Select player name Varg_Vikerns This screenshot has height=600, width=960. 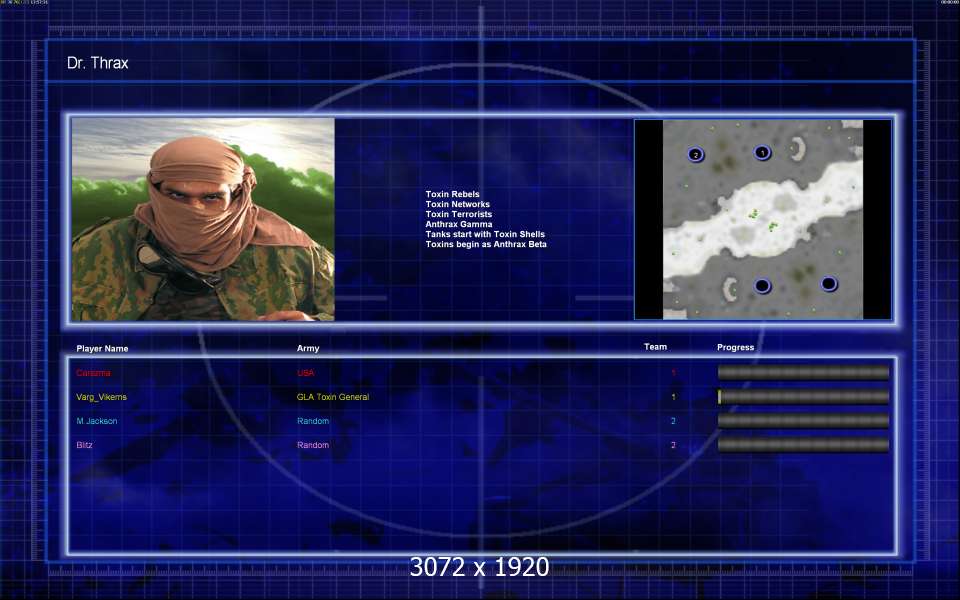click(x=101, y=397)
